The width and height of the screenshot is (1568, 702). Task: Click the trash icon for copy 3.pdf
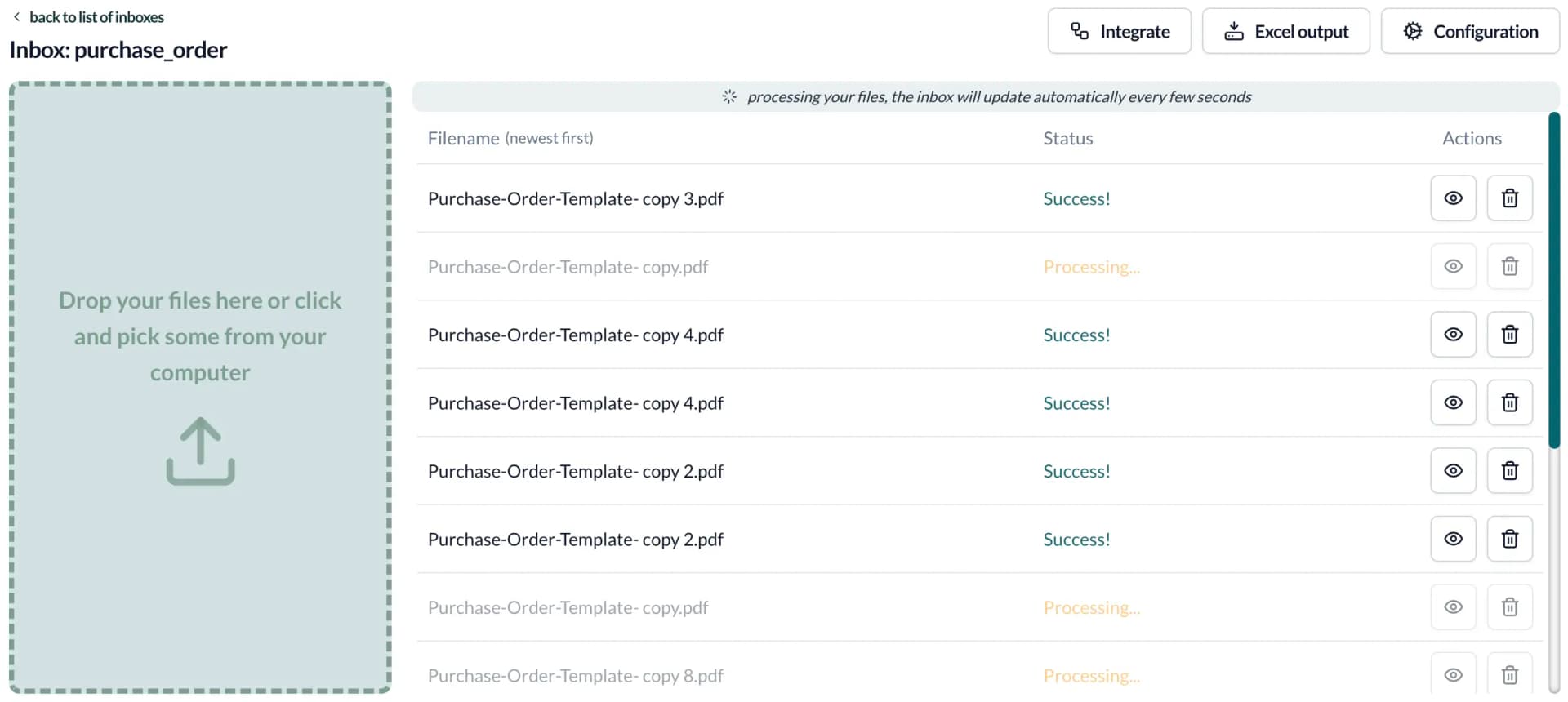(1509, 198)
